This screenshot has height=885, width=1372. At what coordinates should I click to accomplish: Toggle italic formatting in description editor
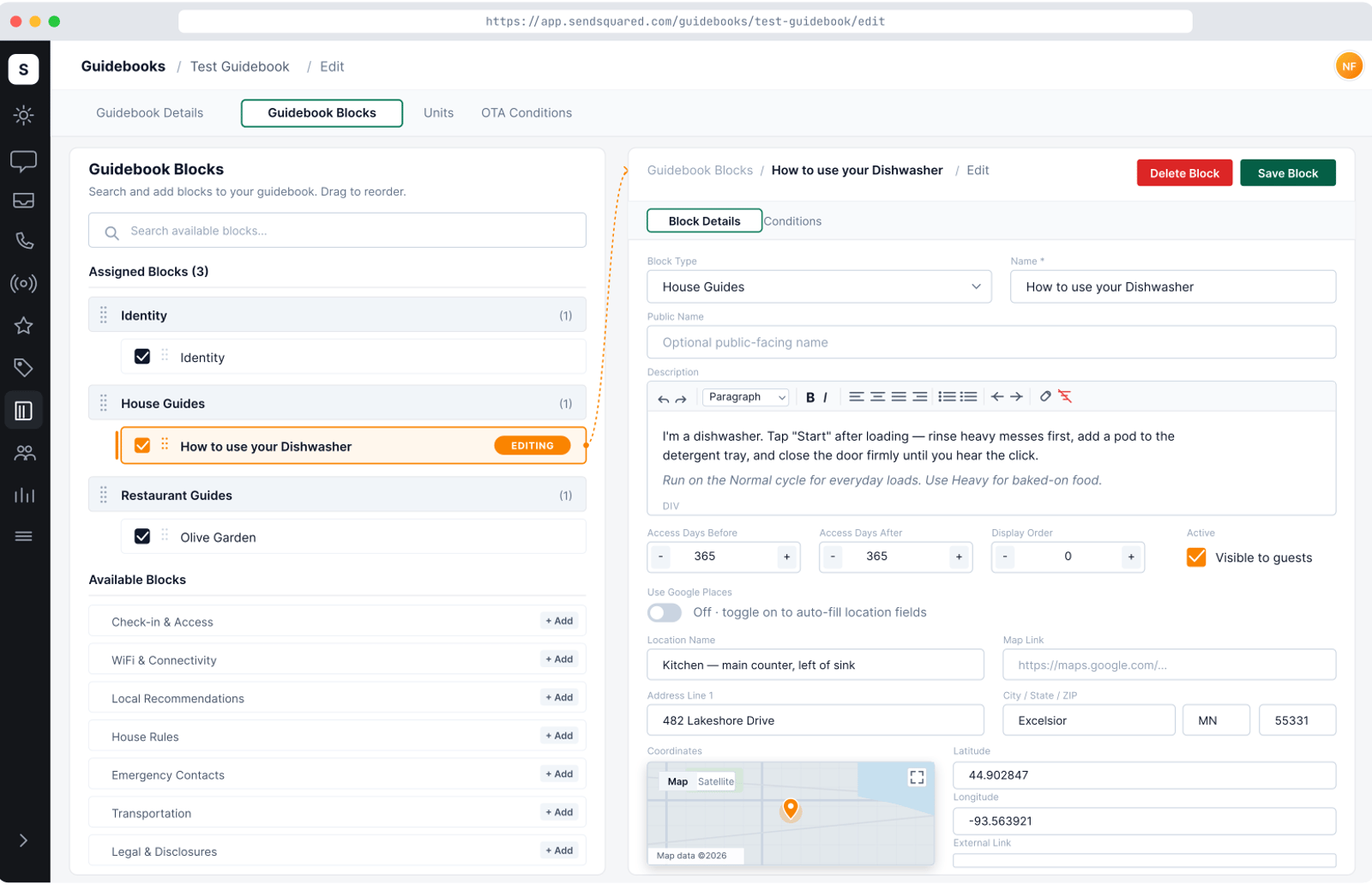[826, 397]
